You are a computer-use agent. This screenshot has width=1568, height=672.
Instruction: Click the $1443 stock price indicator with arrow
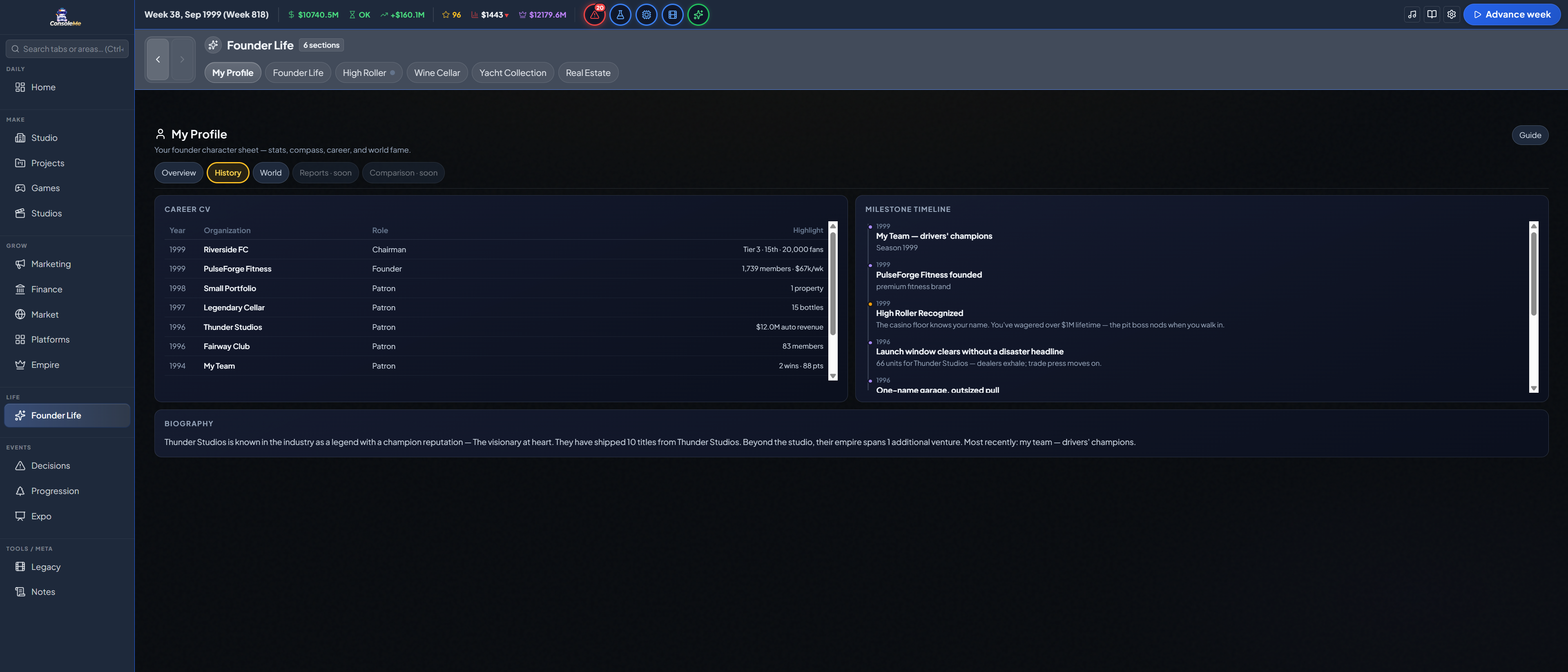[x=490, y=15]
